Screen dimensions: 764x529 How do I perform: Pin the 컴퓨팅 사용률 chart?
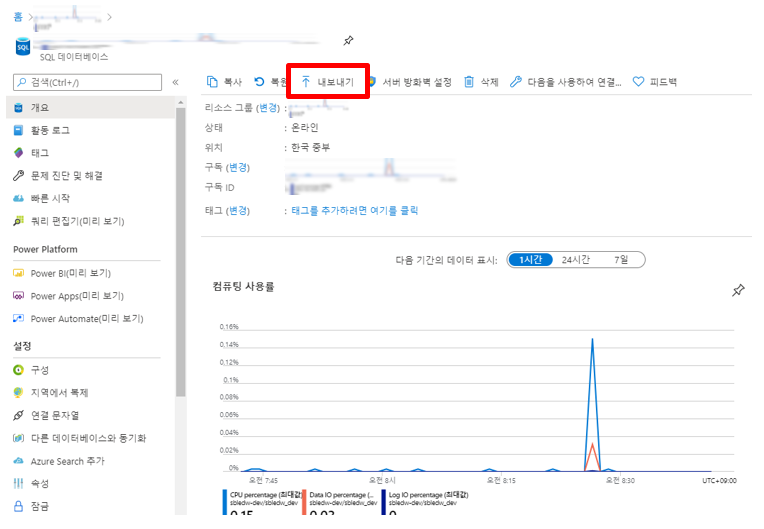738,290
